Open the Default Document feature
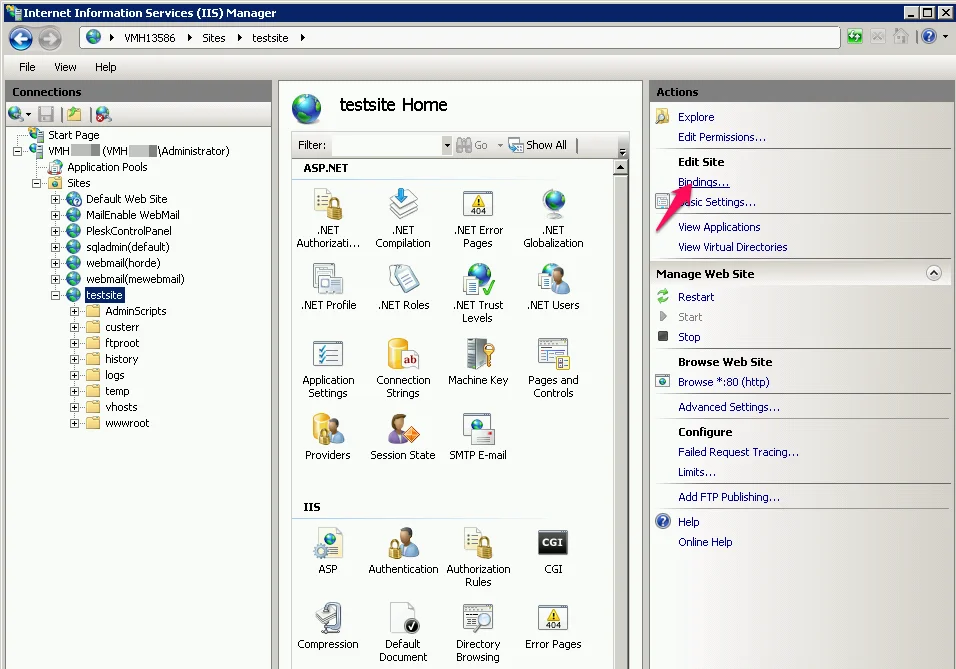This screenshot has width=956, height=669. coord(402,632)
